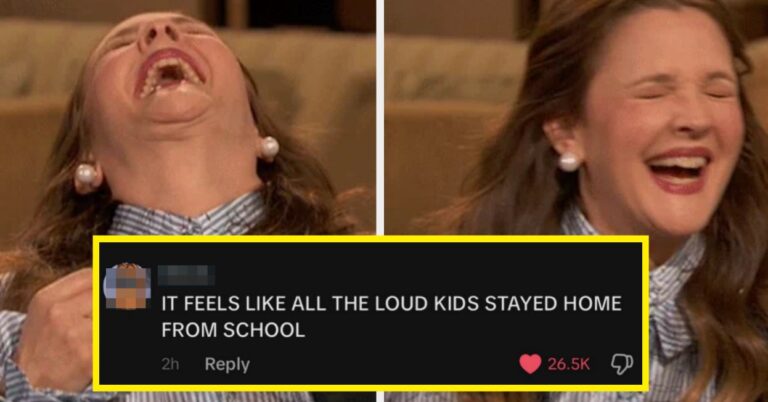
Task: Click the pearl earring near left photo's divider
Action: pyautogui.click(x=269, y=147)
